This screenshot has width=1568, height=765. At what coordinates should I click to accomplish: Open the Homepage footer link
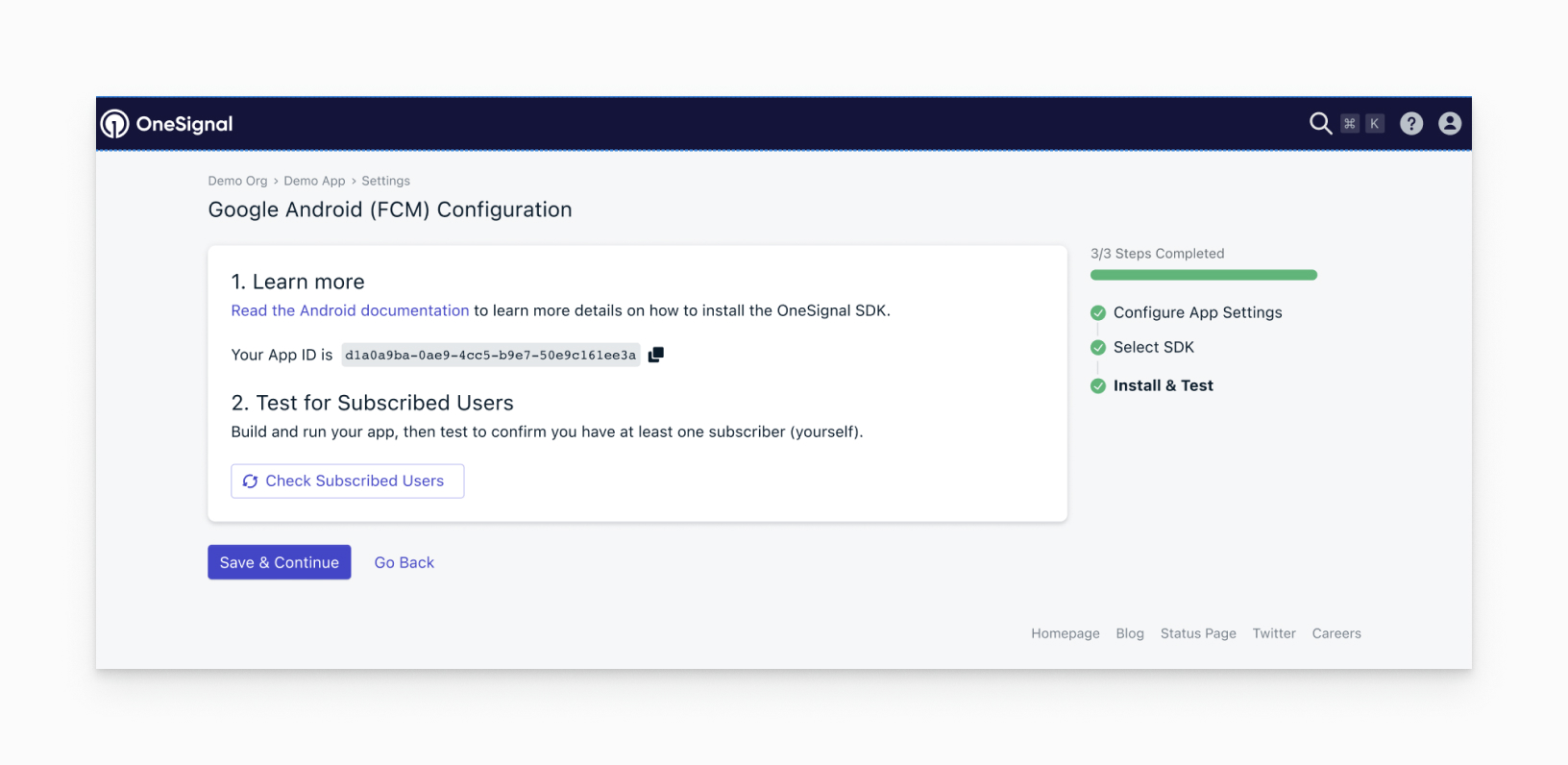click(1066, 633)
